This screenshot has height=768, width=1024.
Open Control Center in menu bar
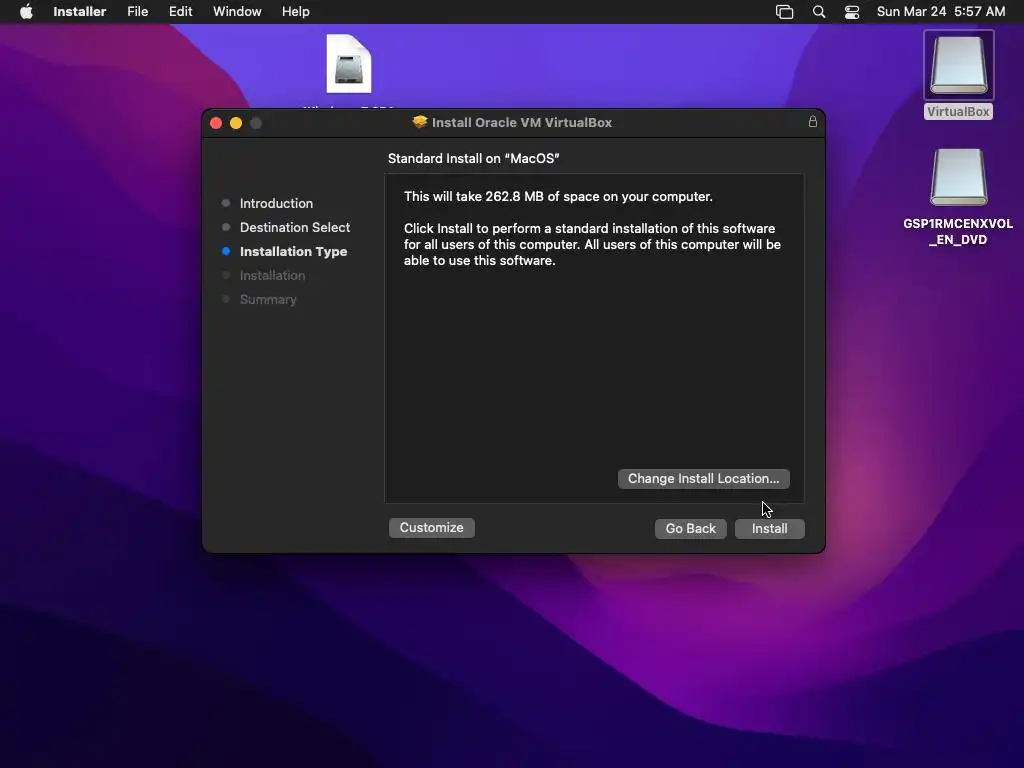tap(852, 12)
